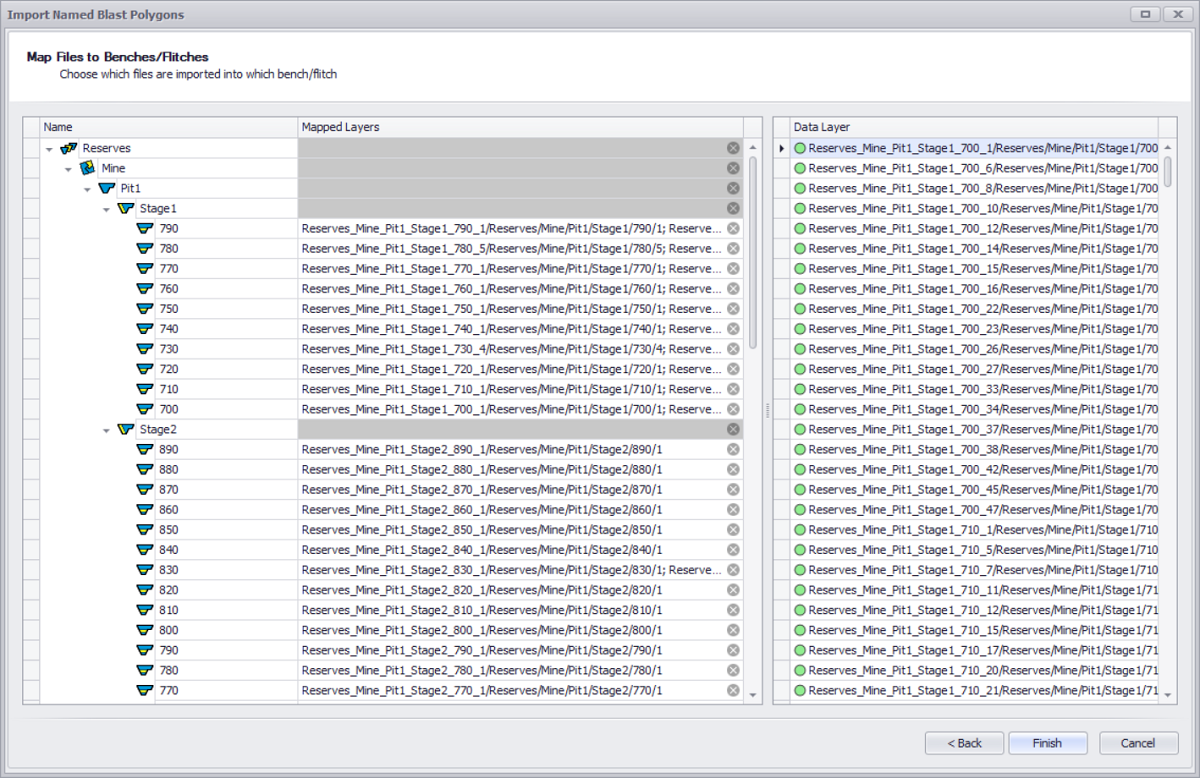Select bench 780 under Stage2
The height and width of the screenshot is (778, 1200).
(x=169, y=670)
